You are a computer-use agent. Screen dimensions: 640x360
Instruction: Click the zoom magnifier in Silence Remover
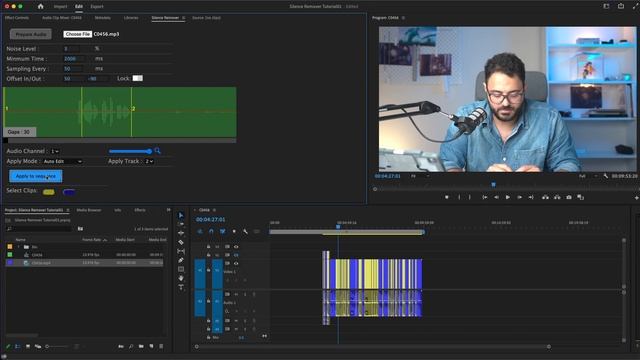pos(158,151)
